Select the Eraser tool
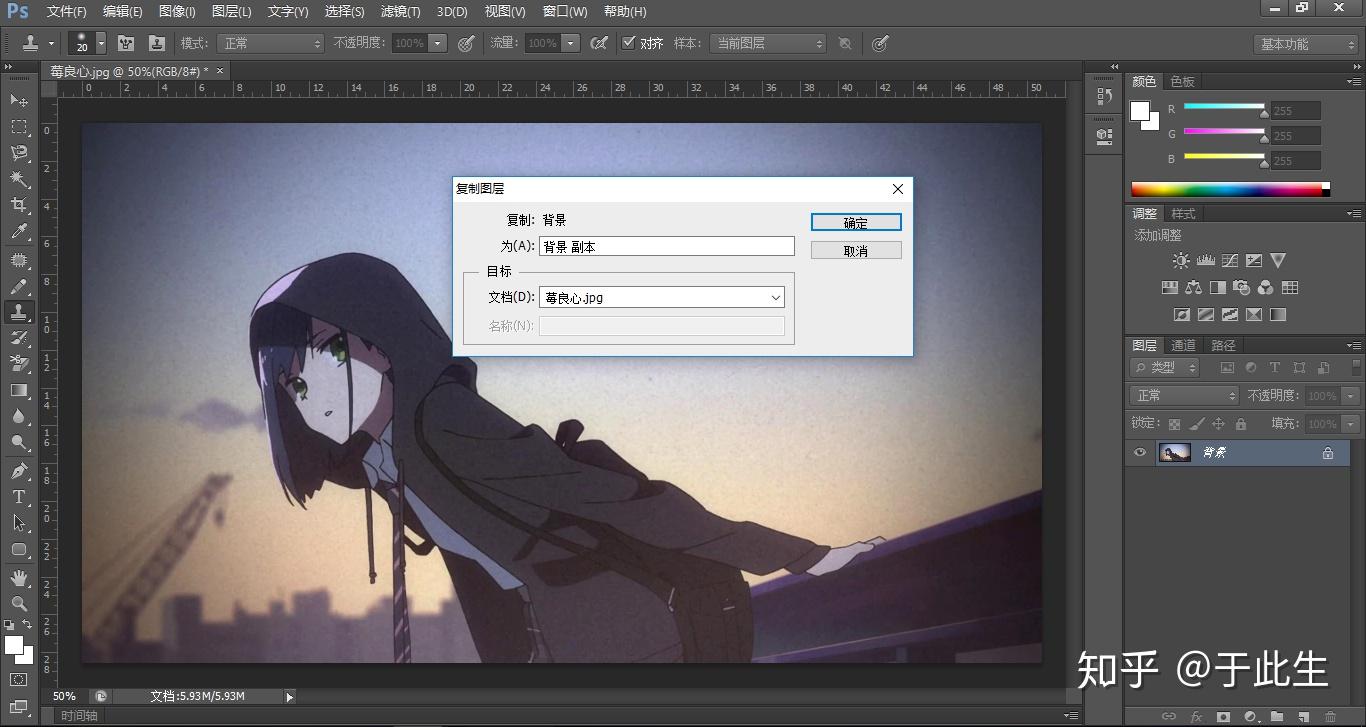 point(19,364)
